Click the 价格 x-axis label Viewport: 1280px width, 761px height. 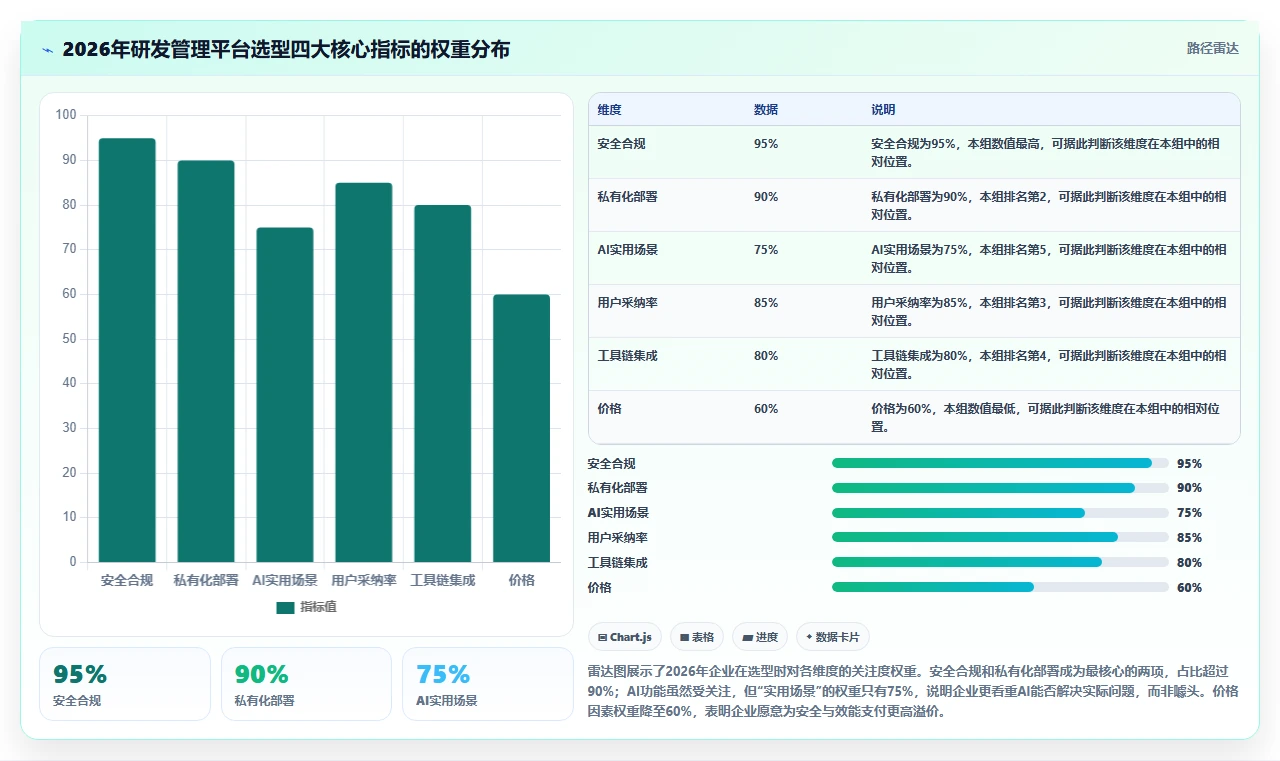522,580
